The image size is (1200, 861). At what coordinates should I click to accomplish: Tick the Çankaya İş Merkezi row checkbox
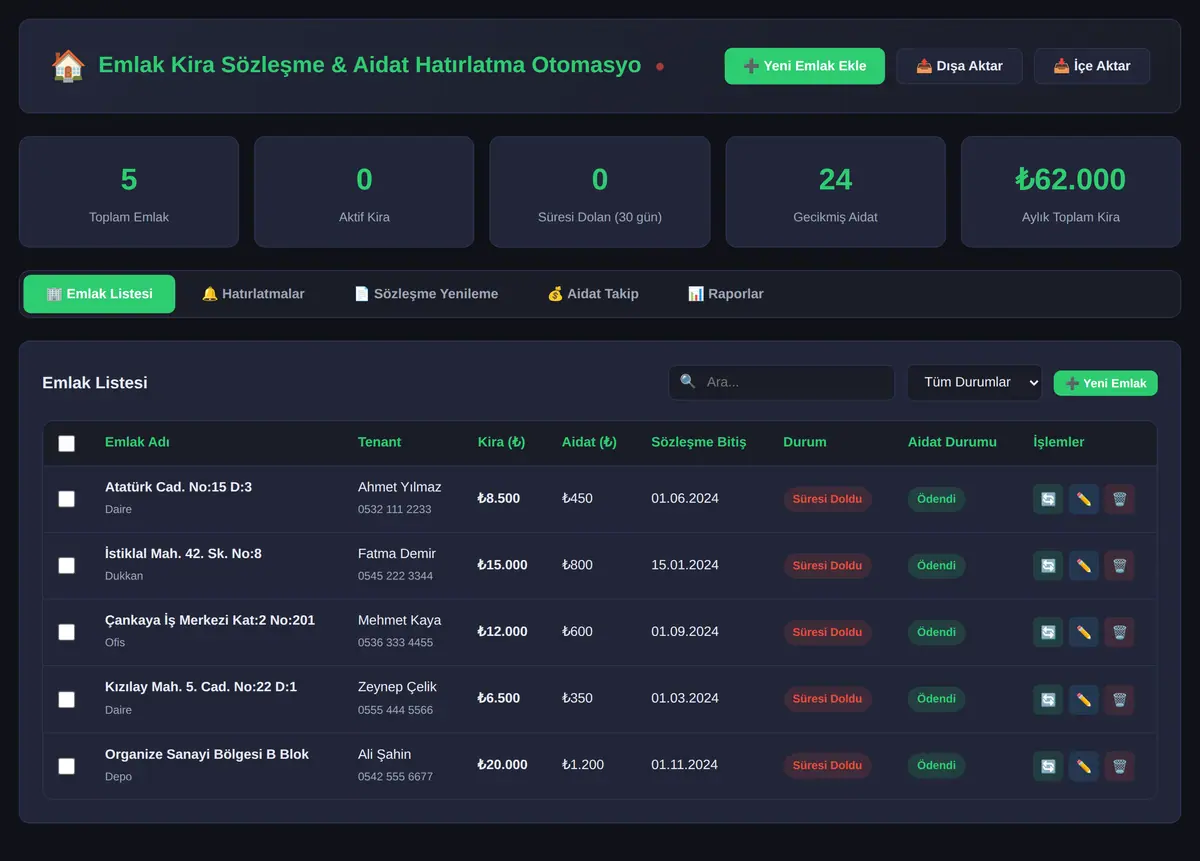(x=66, y=632)
